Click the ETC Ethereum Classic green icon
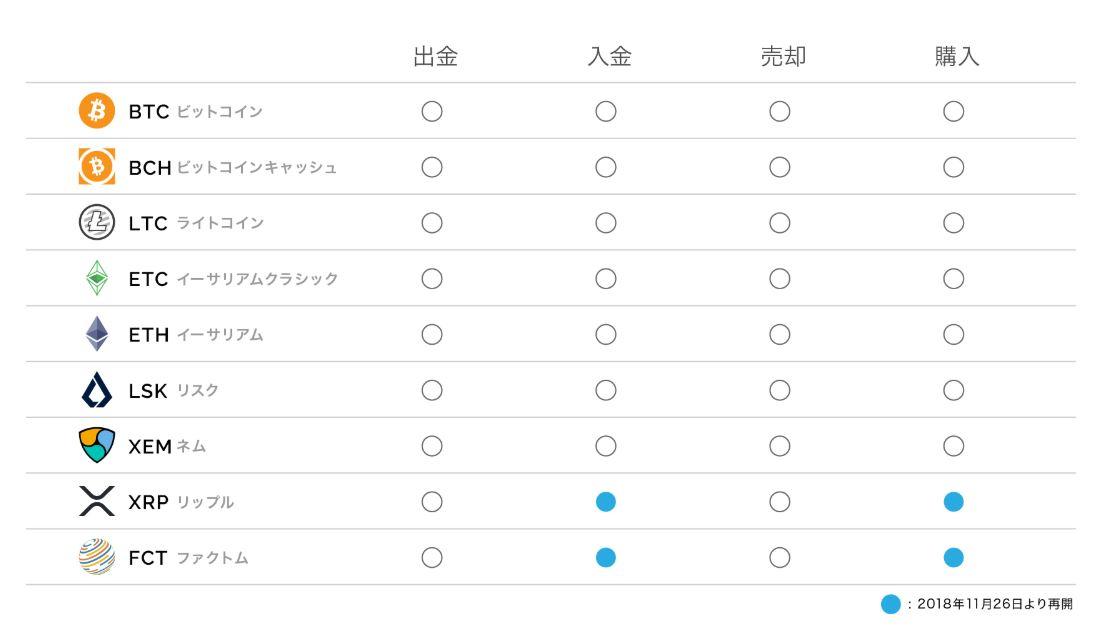The width and height of the screenshot is (1112, 637). coord(97,279)
